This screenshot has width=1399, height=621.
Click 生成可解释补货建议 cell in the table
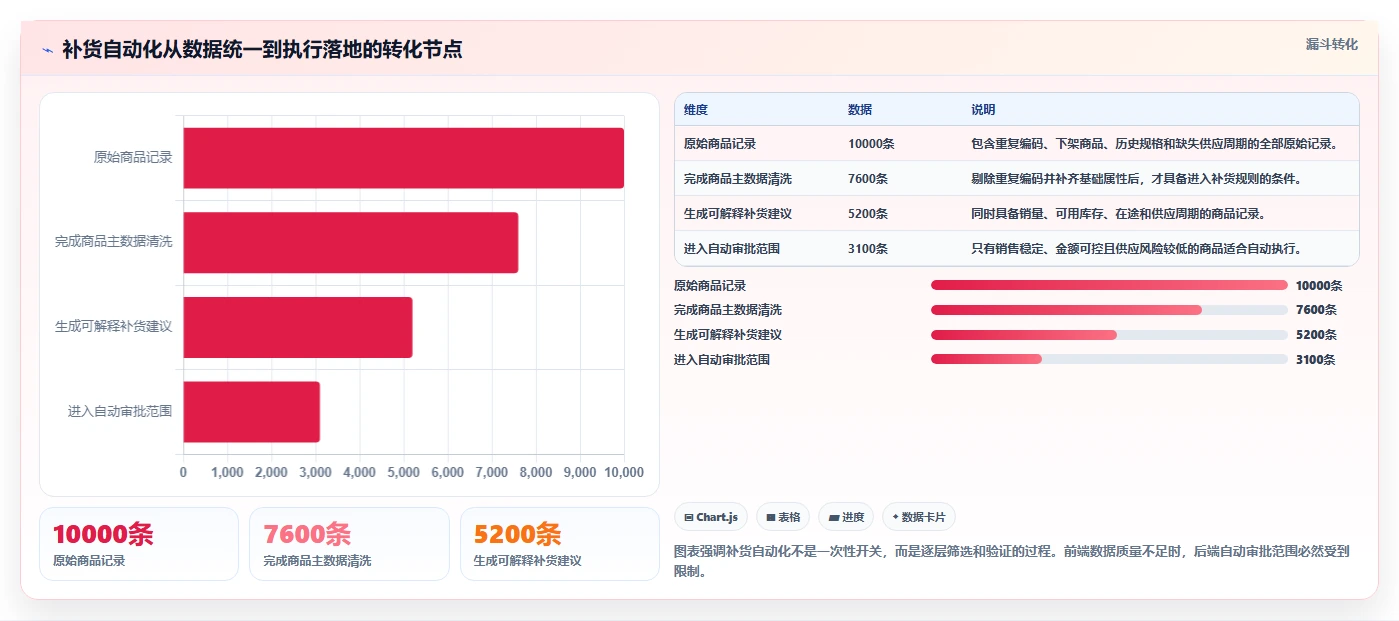pyautogui.click(x=738, y=213)
